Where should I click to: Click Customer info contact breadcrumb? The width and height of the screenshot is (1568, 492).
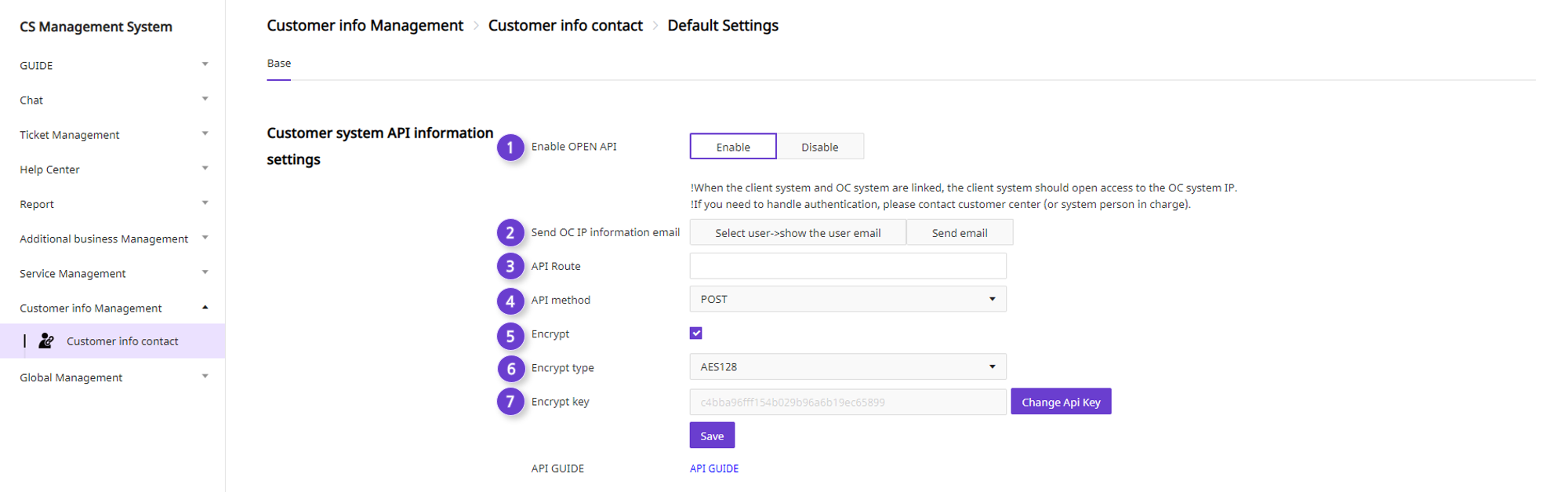click(565, 25)
